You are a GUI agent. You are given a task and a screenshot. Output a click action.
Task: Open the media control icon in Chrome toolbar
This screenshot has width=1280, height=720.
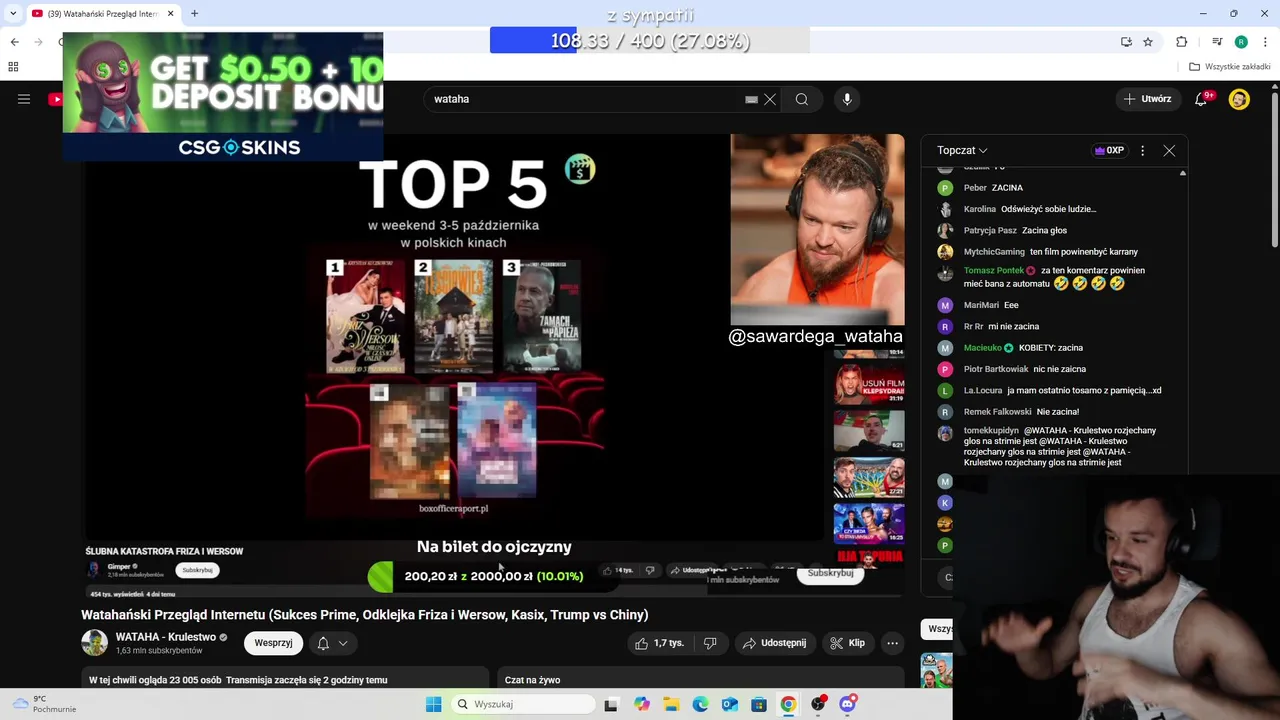click(1217, 41)
